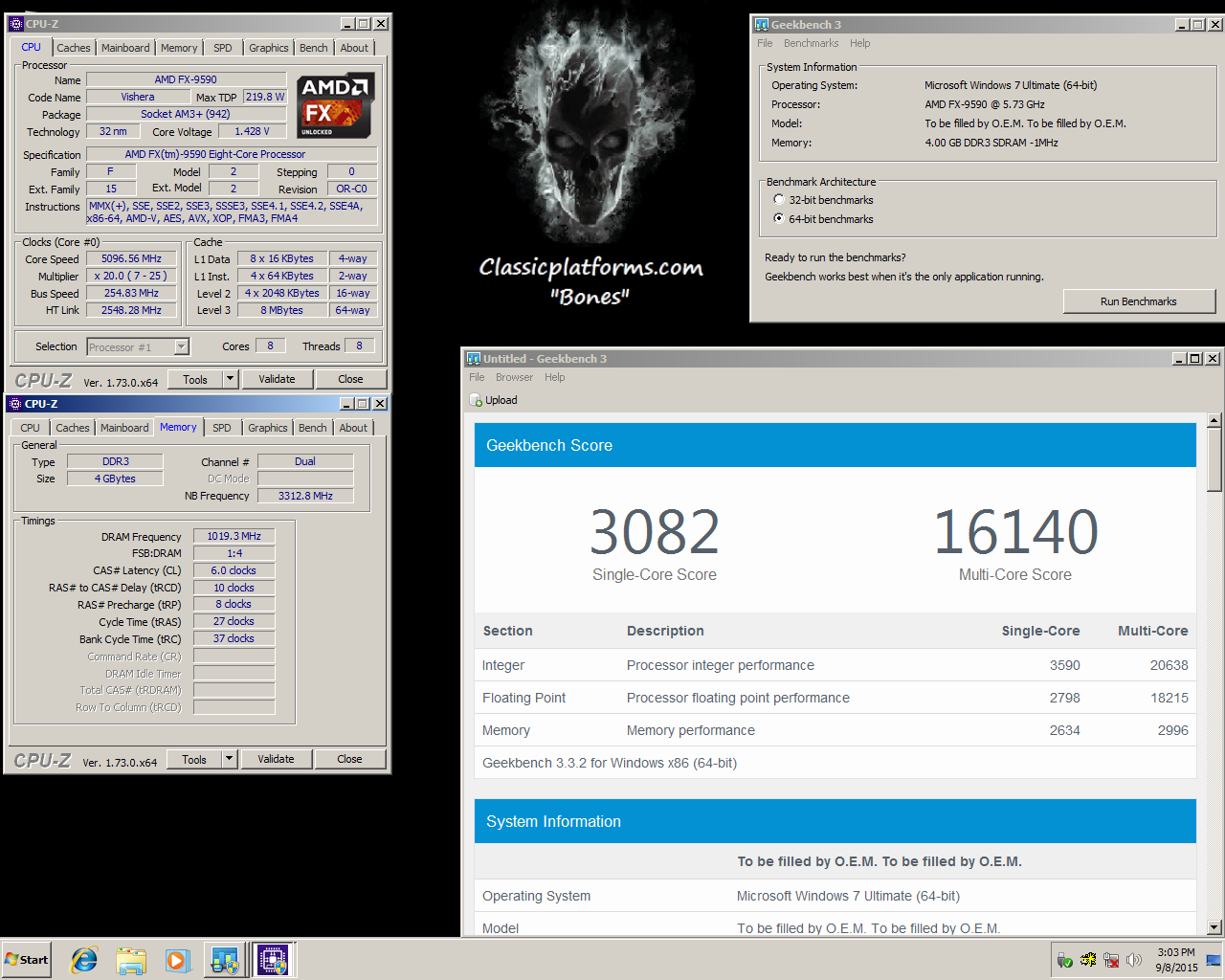Click Tools button in upper CPU-Z window
The image size is (1225, 980).
click(195, 379)
